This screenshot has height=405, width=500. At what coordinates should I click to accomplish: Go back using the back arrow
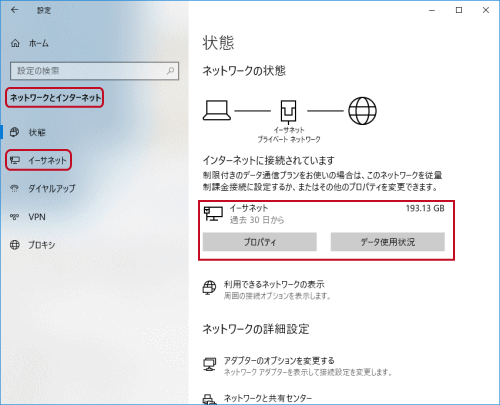pyautogui.click(x=14, y=10)
